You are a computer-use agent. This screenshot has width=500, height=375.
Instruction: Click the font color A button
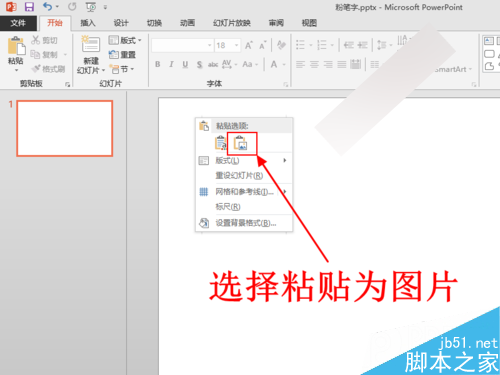point(274,64)
